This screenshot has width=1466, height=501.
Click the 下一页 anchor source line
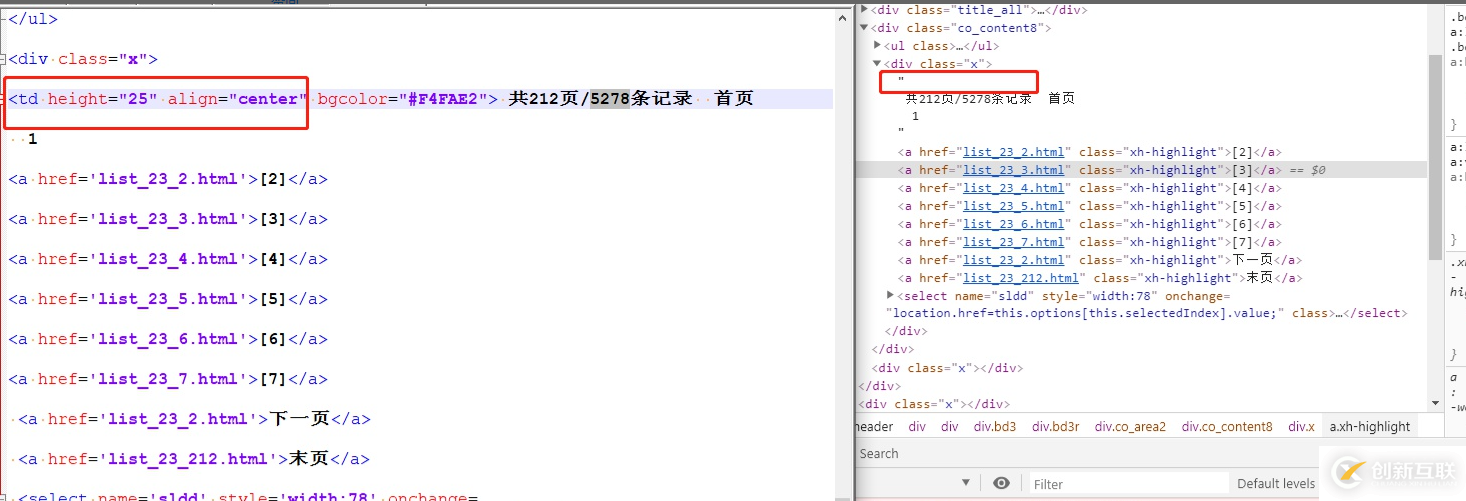pyautogui.click(x=195, y=419)
